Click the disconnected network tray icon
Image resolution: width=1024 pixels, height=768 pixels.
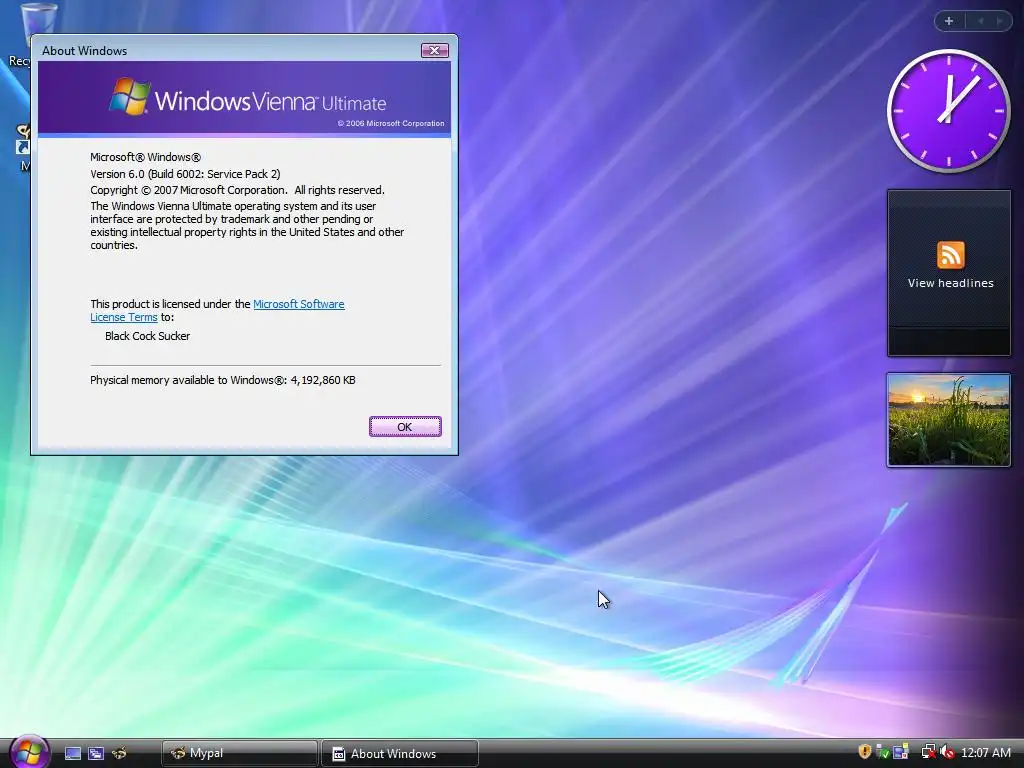click(929, 752)
